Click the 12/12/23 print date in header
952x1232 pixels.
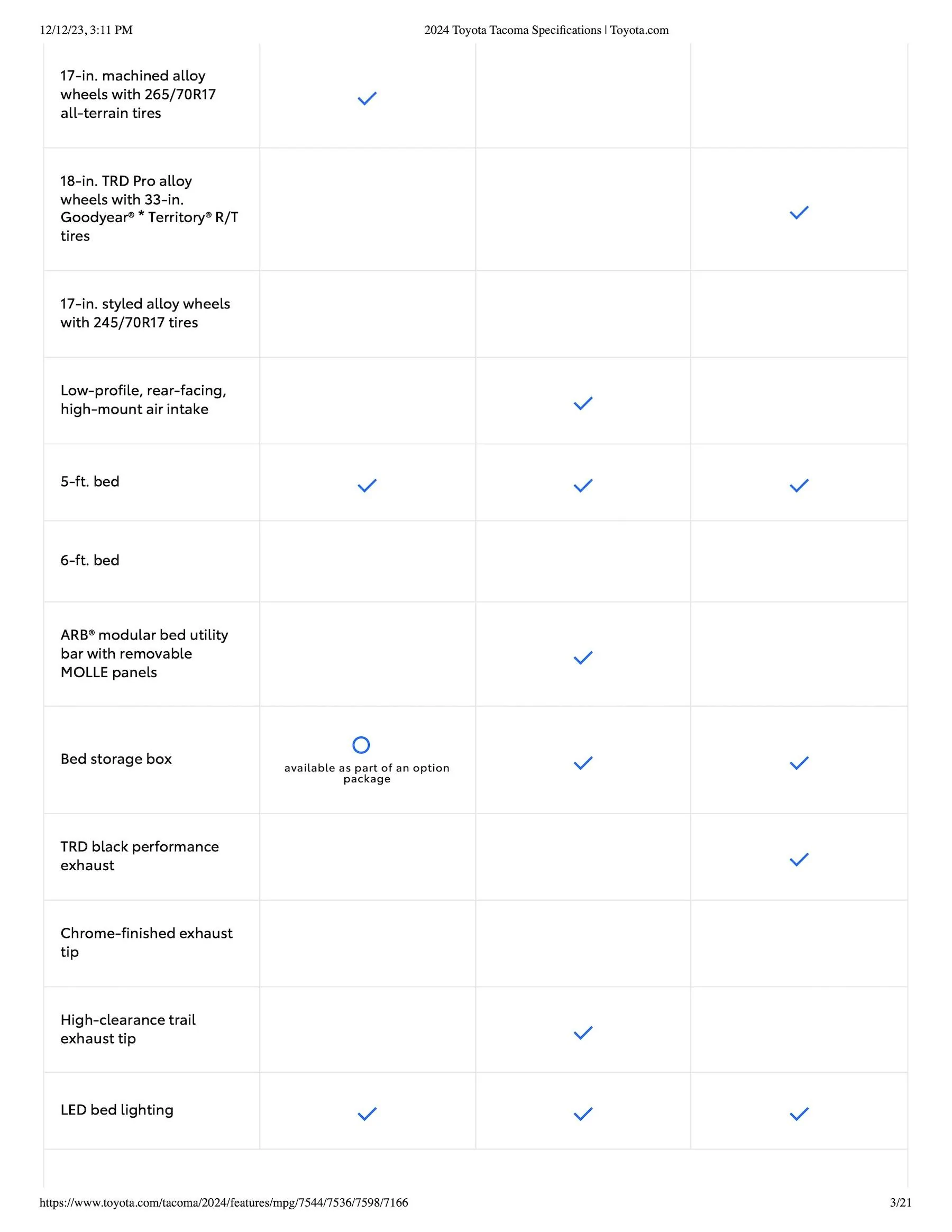[x=86, y=30]
